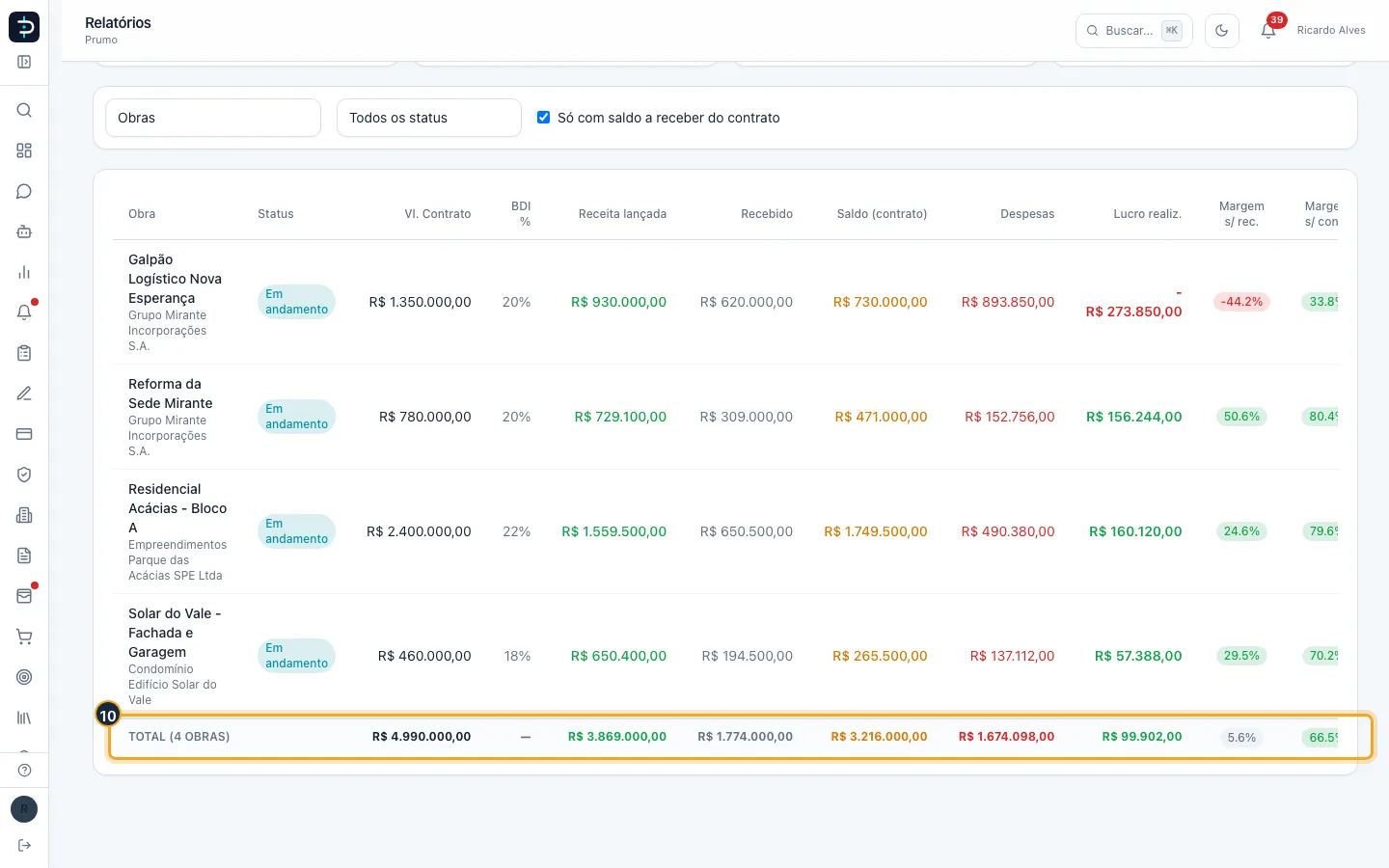Open the Obras report type dropdown
The height and width of the screenshot is (868, 1389).
[213, 118]
